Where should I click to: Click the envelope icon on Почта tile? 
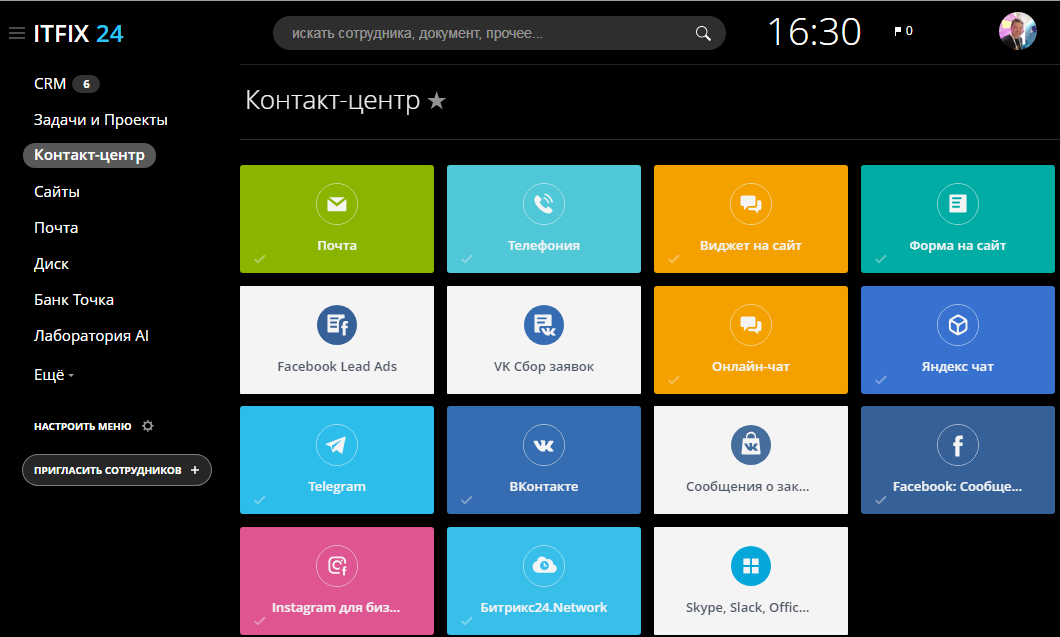337,204
